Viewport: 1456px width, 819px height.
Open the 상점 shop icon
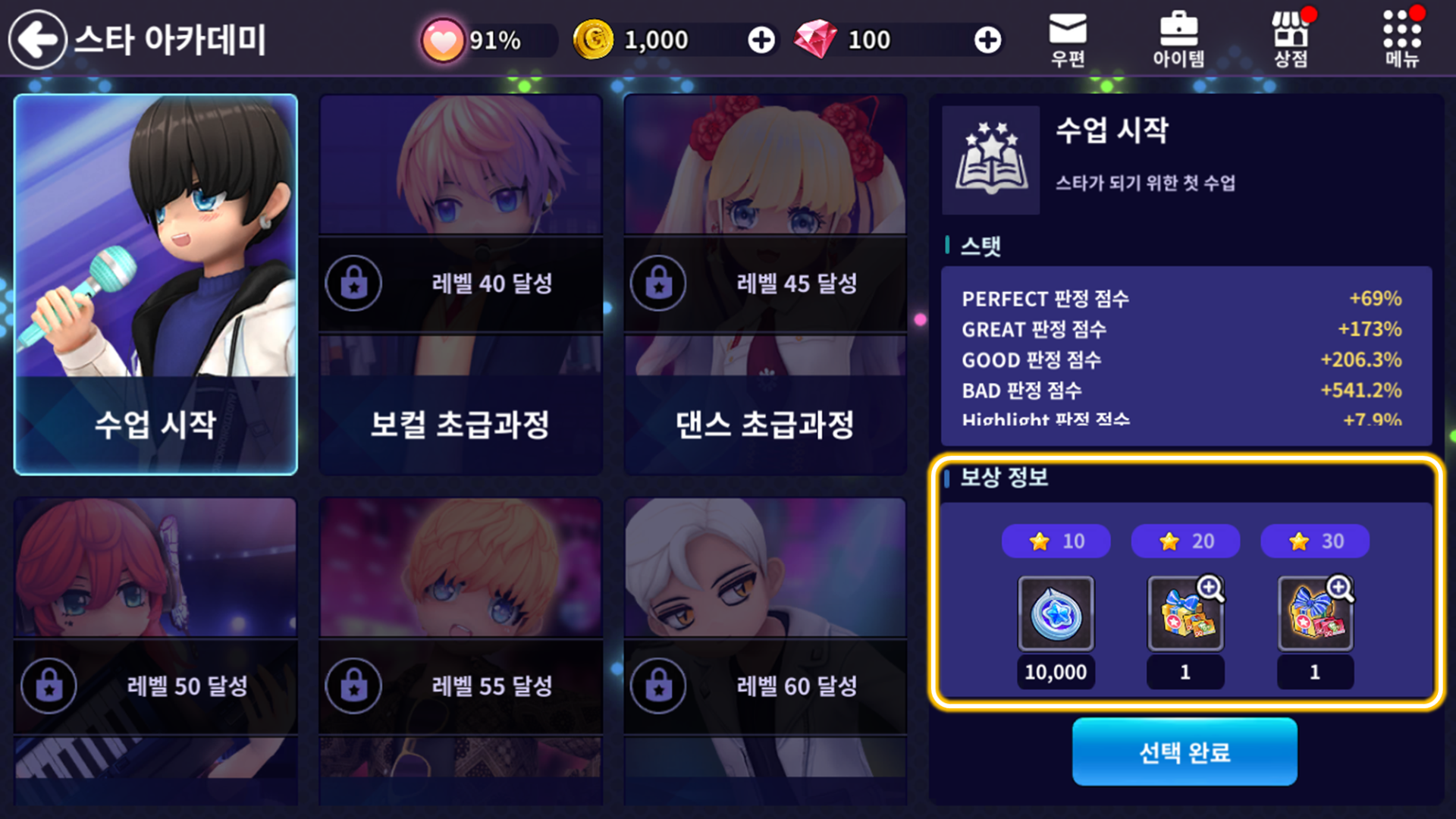pos(1291,40)
